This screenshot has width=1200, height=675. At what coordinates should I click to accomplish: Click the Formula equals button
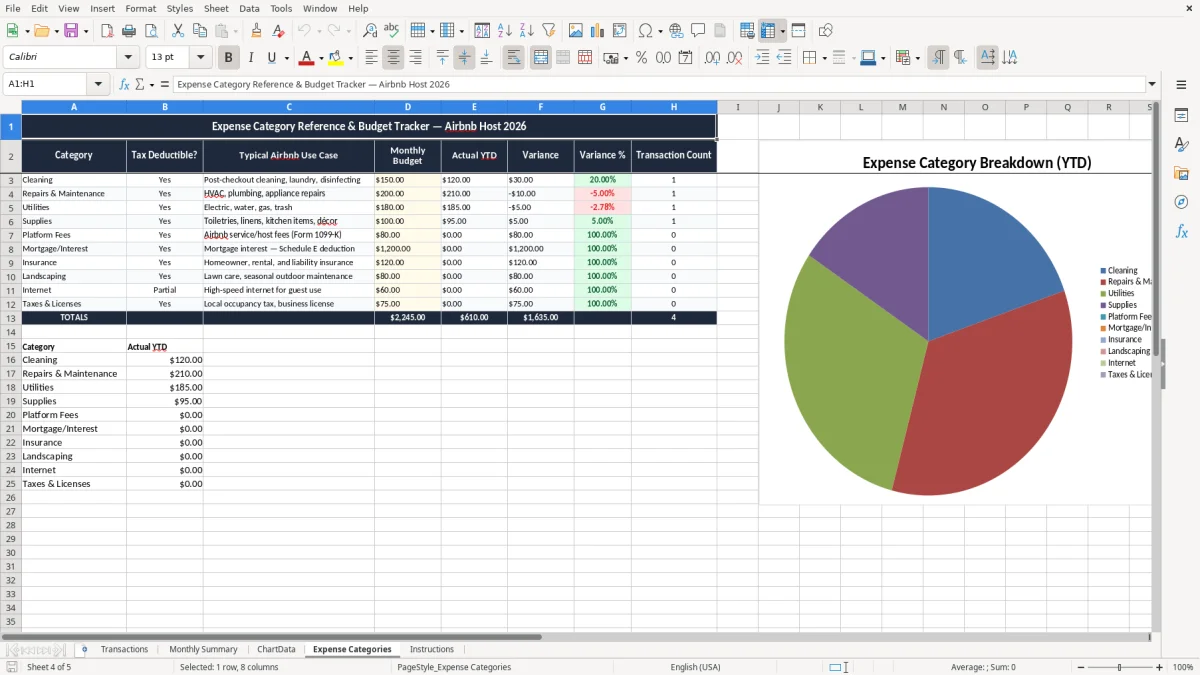164,85
